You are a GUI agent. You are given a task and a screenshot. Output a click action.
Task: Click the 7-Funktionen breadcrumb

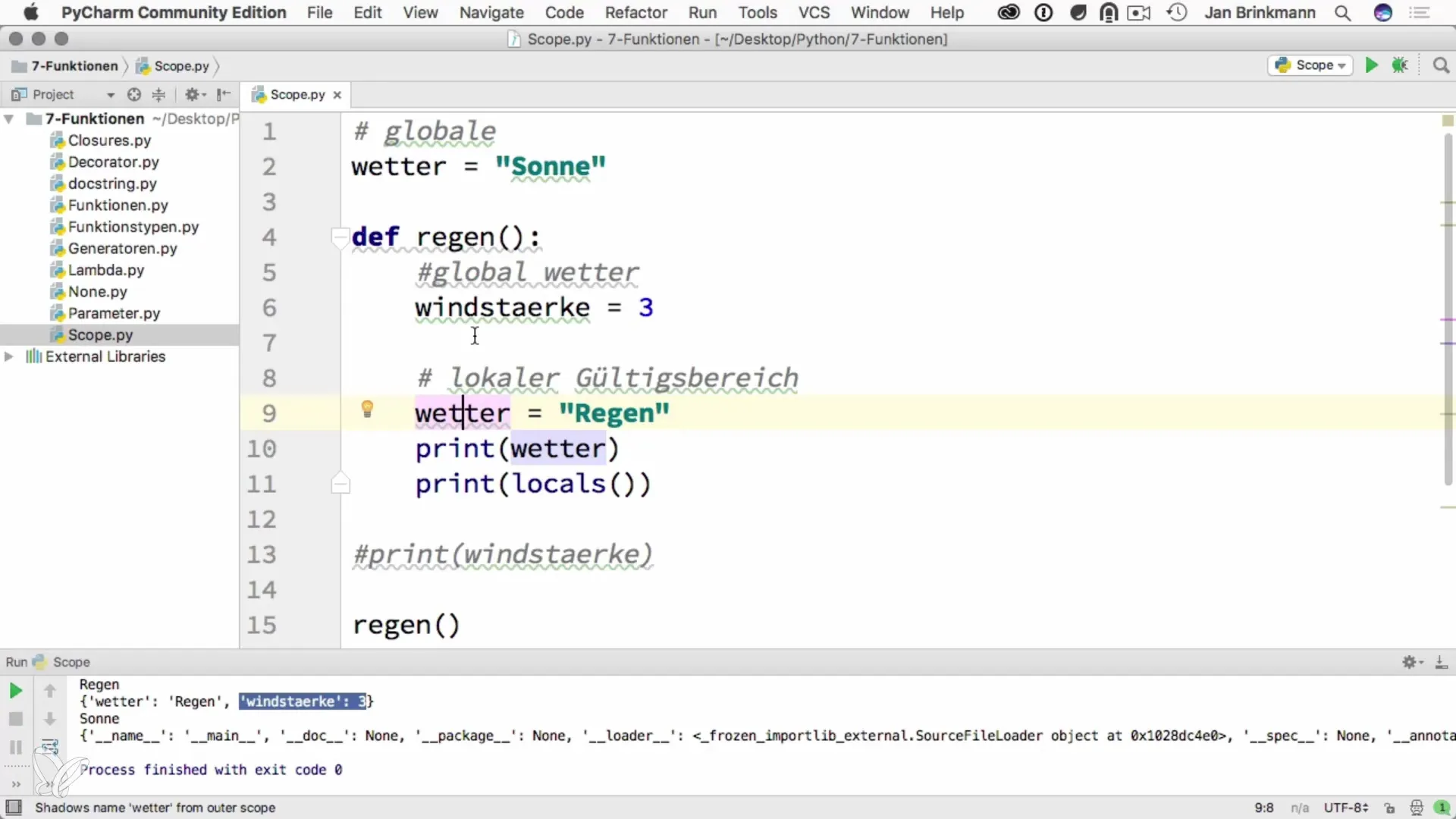(66, 66)
